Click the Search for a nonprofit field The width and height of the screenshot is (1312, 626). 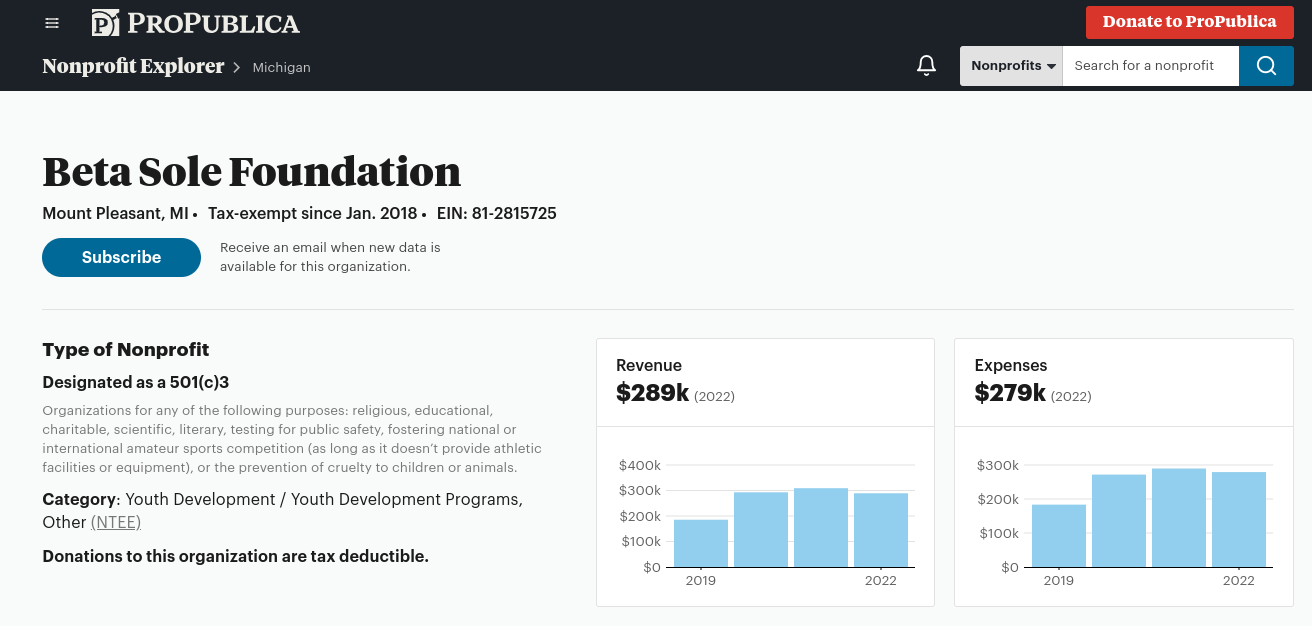coord(1151,66)
